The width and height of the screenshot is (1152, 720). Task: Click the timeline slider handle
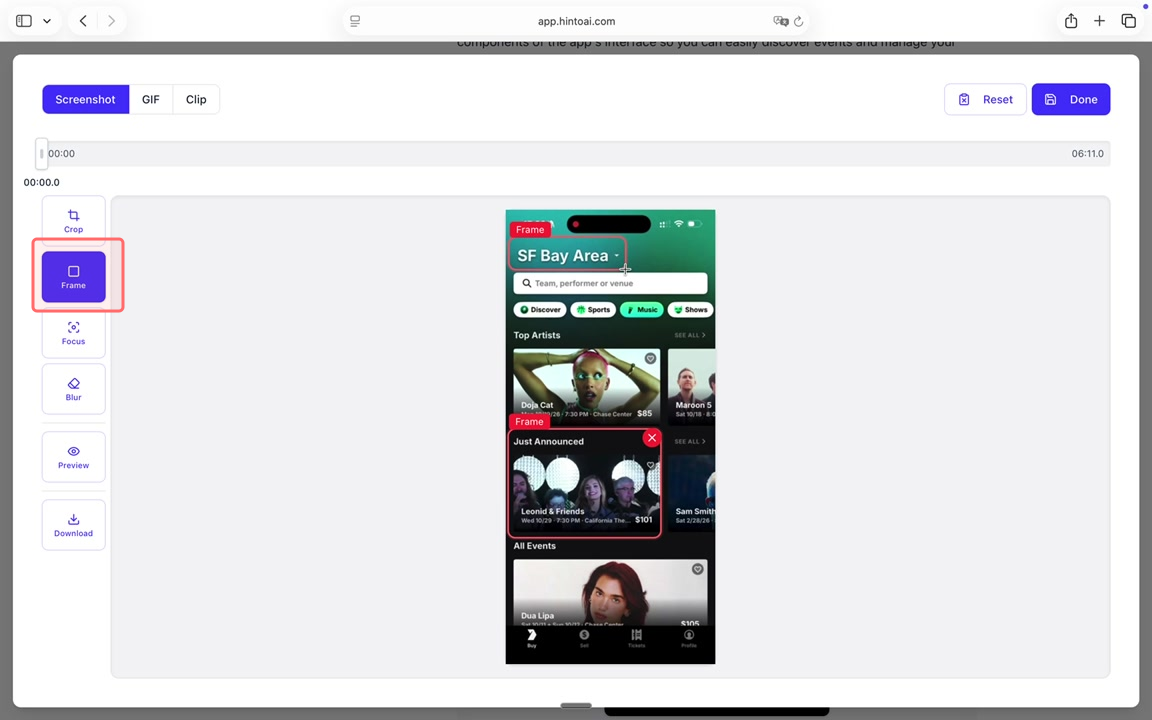[x=41, y=153]
